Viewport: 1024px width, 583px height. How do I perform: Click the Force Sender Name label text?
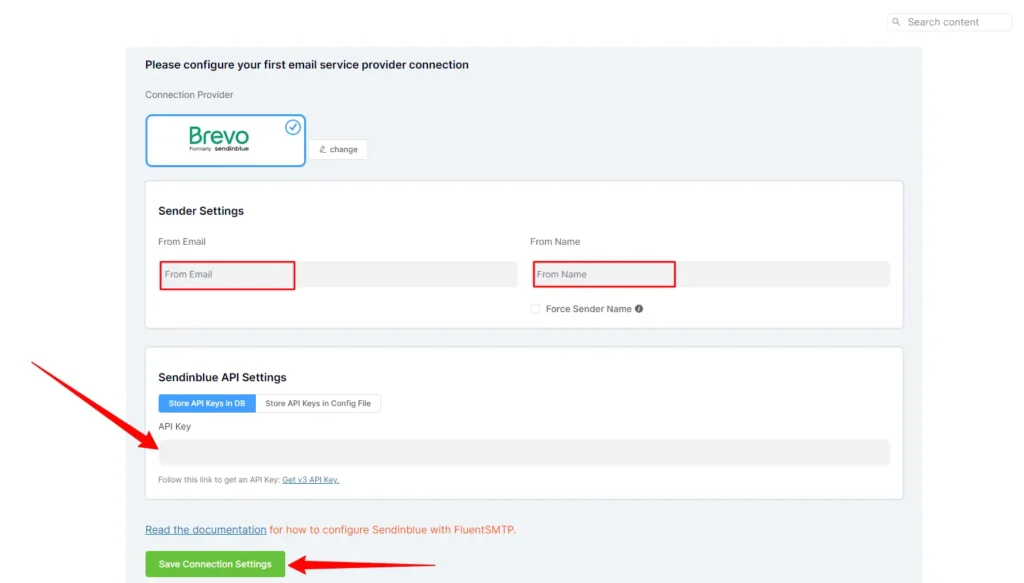click(588, 309)
